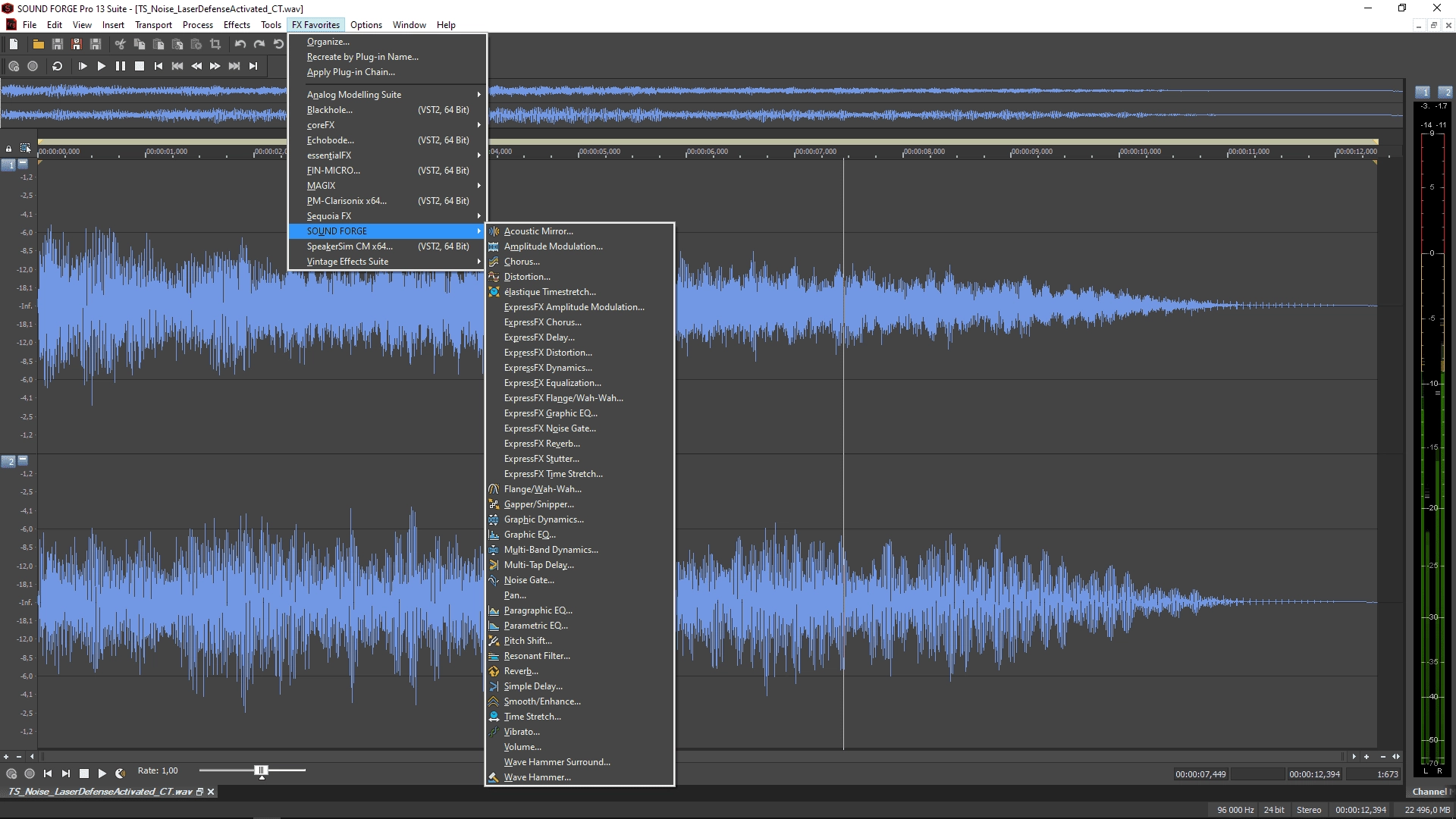Open the Effects menu

click(x=237, y=25)
